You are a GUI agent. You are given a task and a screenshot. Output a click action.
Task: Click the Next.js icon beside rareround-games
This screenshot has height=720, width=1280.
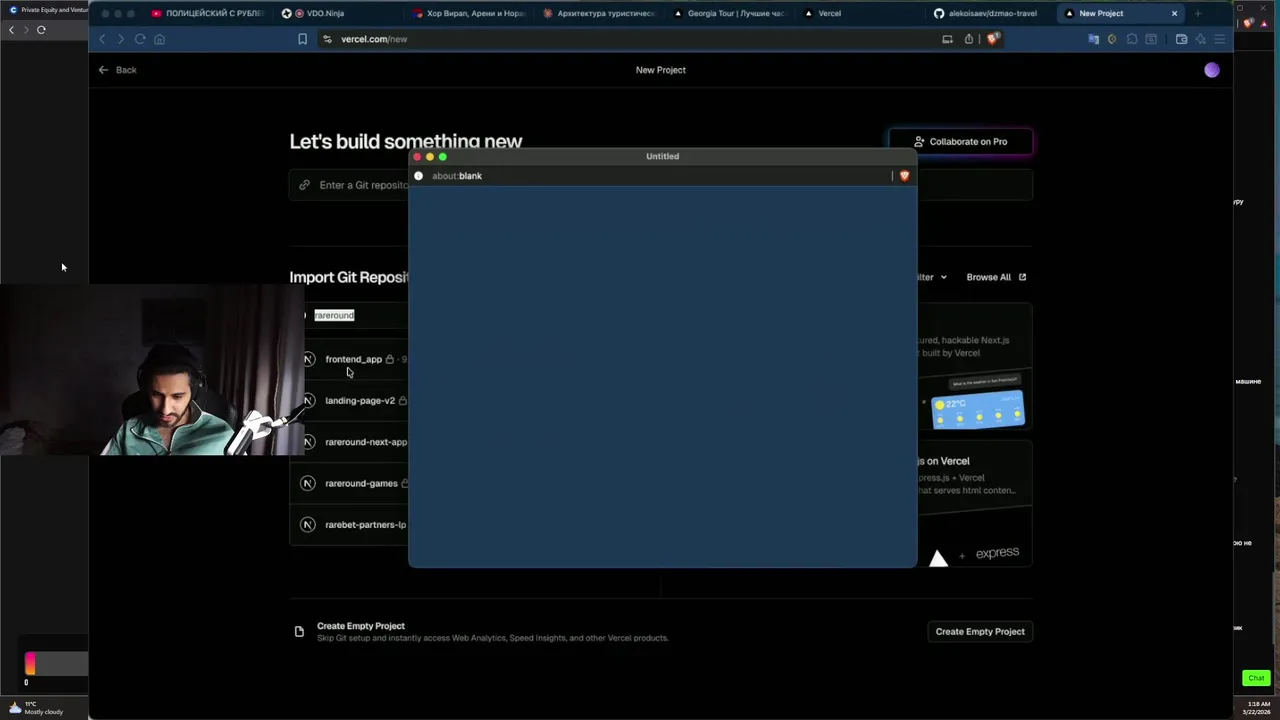coord(309,483)
